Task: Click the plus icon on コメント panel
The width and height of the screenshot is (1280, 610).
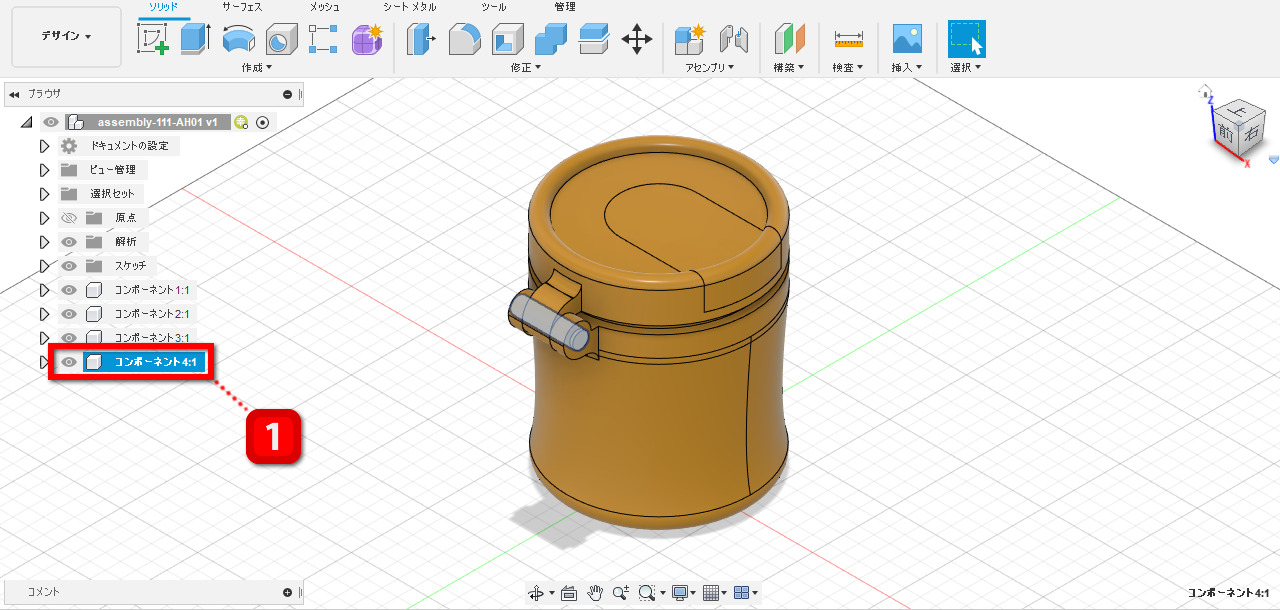Action: click(288, 592)
